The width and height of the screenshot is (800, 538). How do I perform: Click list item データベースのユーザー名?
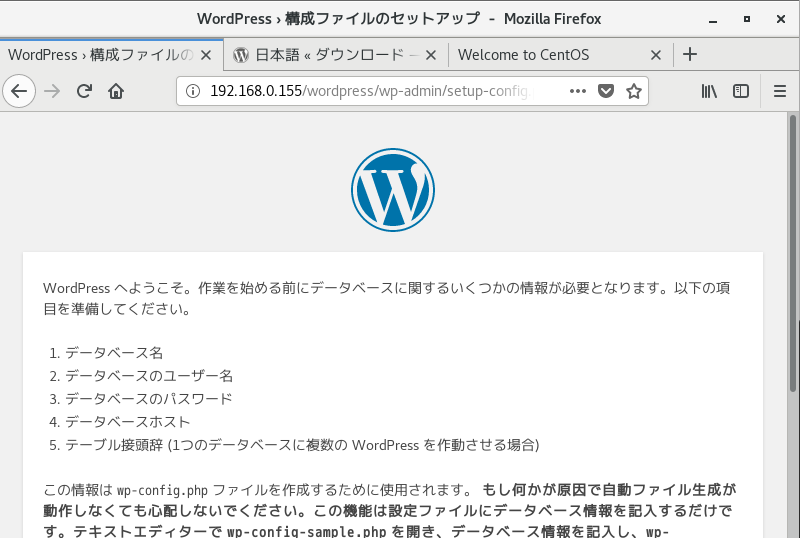(149, 376)
